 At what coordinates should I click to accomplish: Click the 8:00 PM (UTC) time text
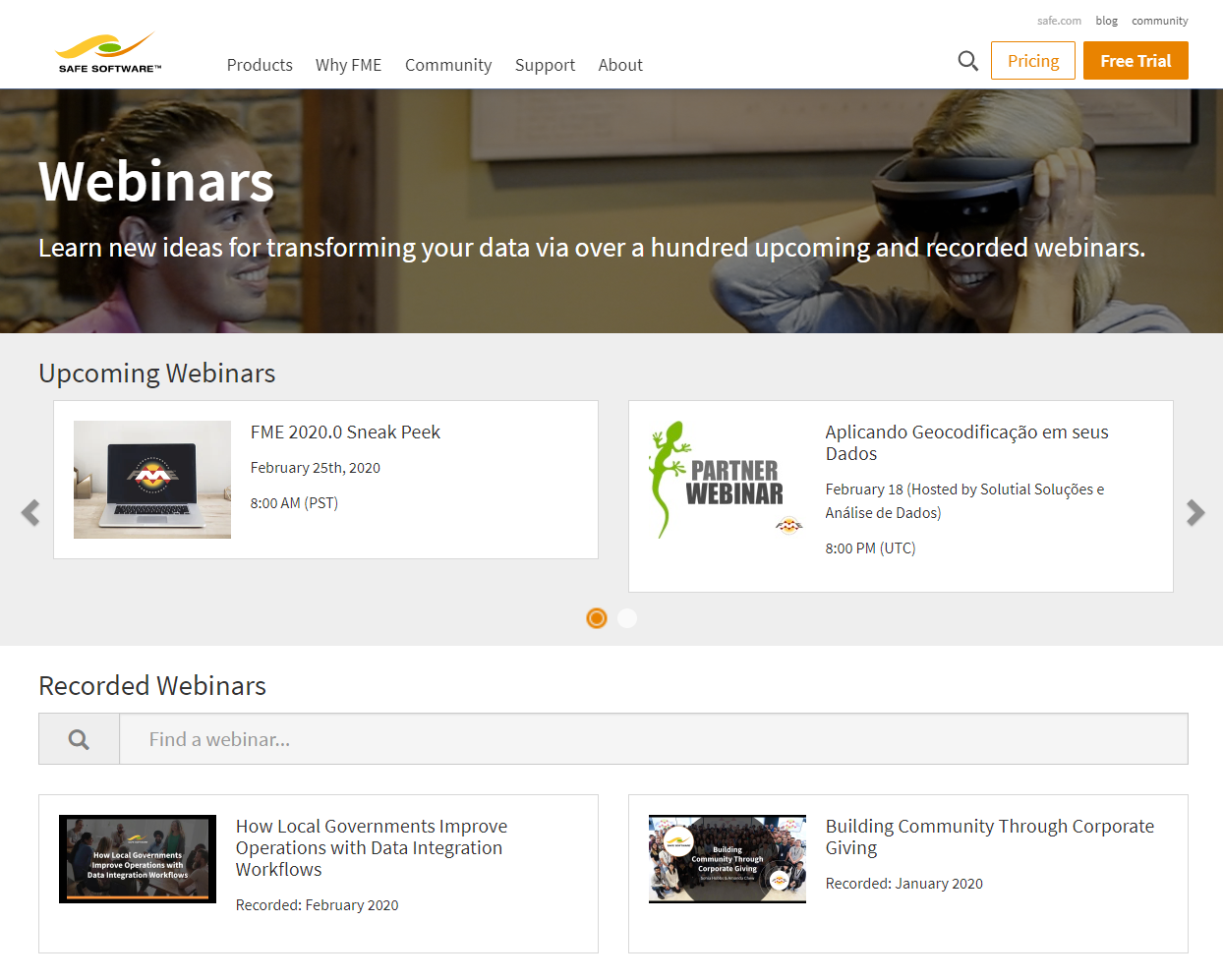[x=870, y=548]
